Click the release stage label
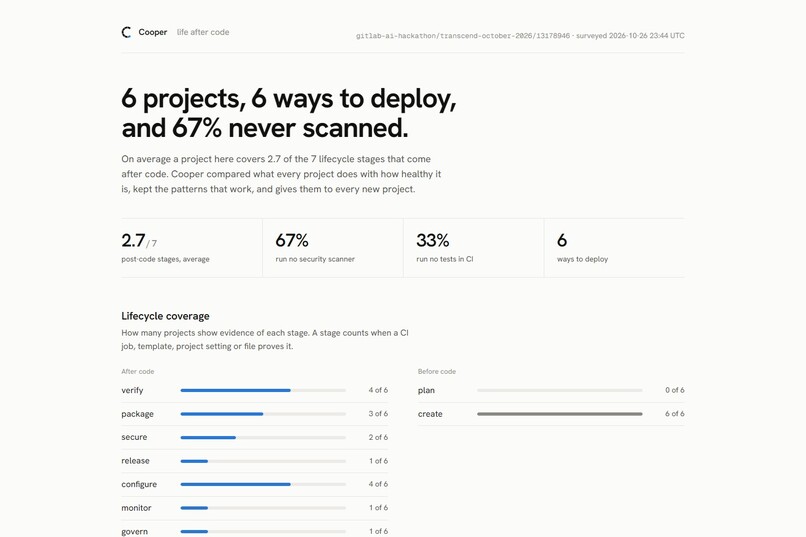Viewport: 806px width, 537px height. [x=135, y=461]
